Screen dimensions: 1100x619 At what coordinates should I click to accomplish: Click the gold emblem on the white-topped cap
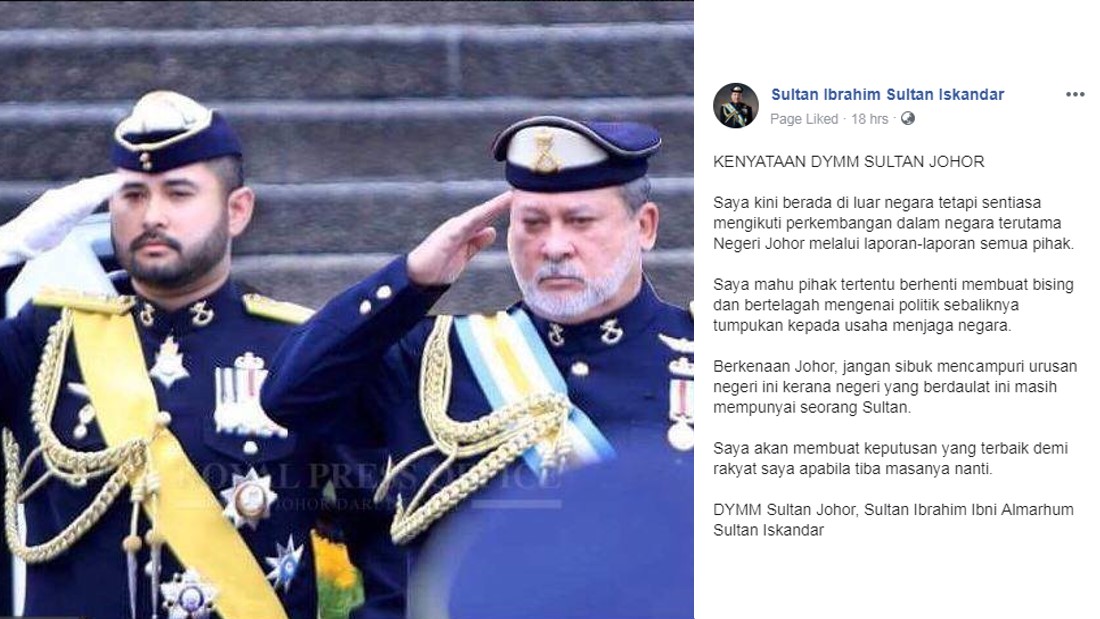pyautogui.click(x=545, y=150)
